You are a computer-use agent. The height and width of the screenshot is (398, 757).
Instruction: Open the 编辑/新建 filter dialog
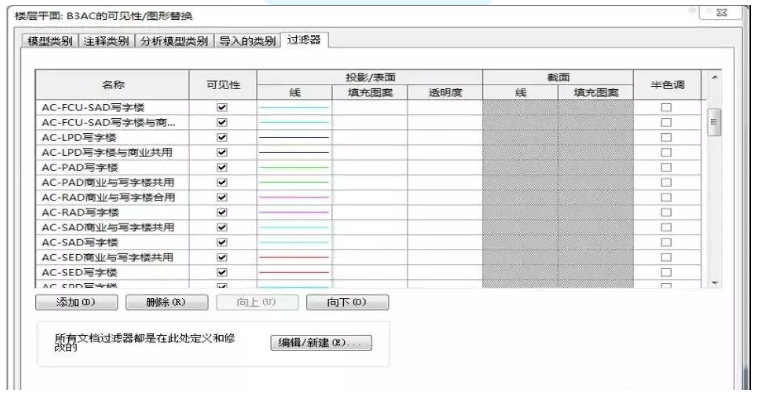[321, 342]
